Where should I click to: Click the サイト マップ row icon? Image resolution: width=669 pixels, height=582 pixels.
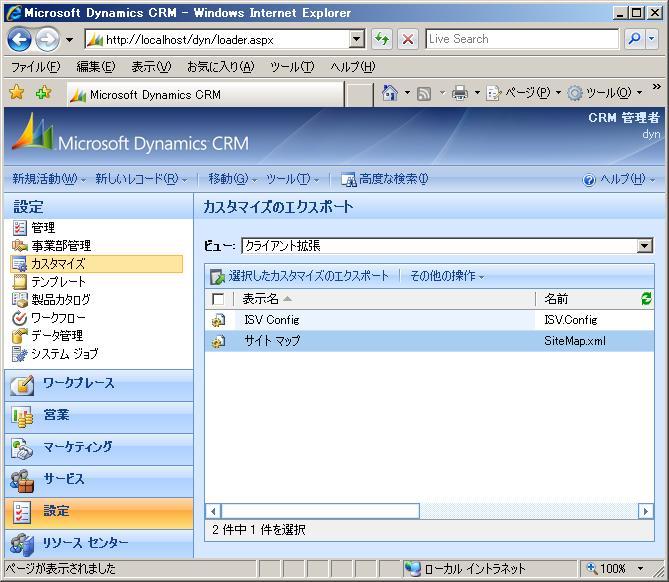218,341
